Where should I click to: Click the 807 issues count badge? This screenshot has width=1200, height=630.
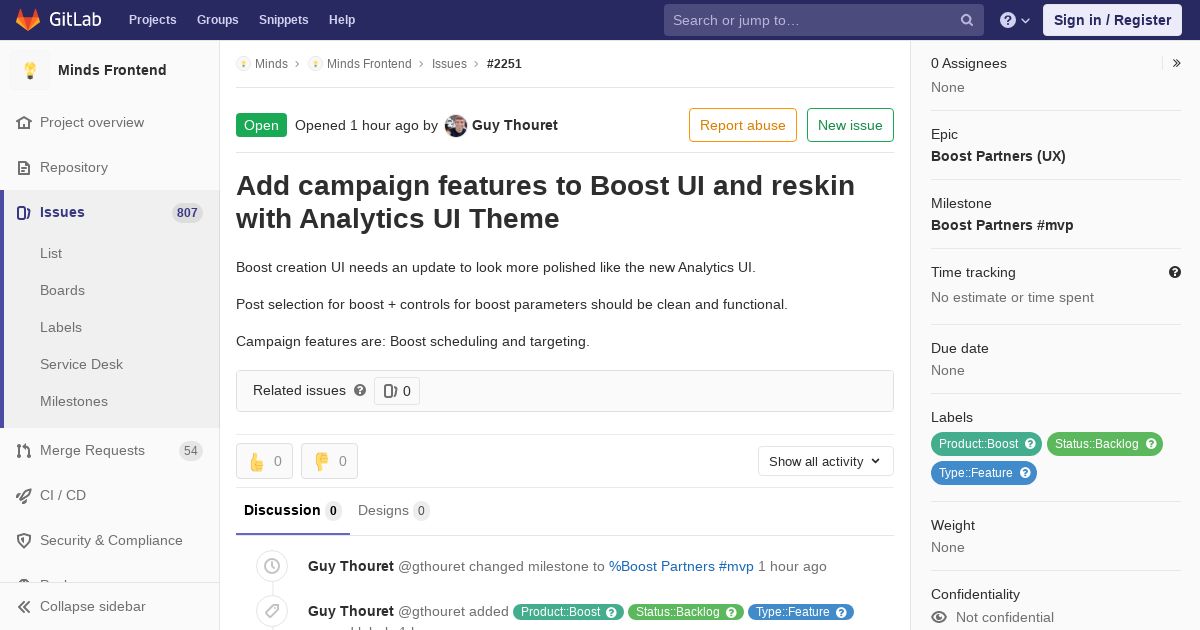pyautogui.click(x=187, y=212)
